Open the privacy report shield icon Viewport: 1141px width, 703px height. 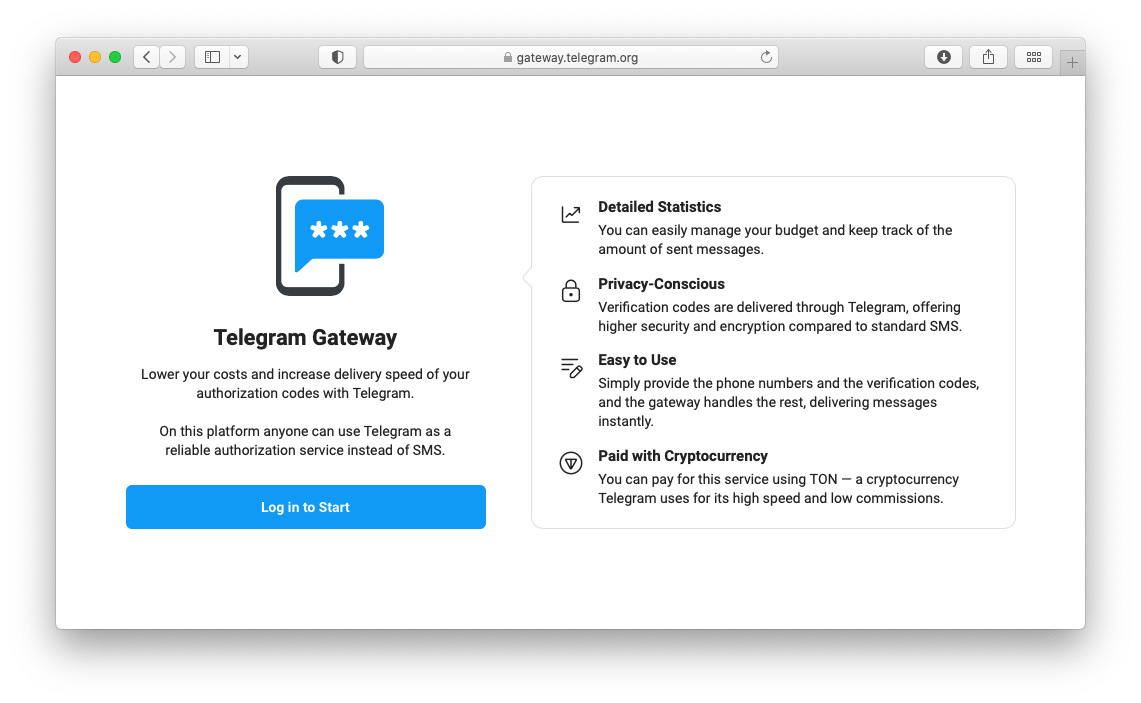coord(338,57)
